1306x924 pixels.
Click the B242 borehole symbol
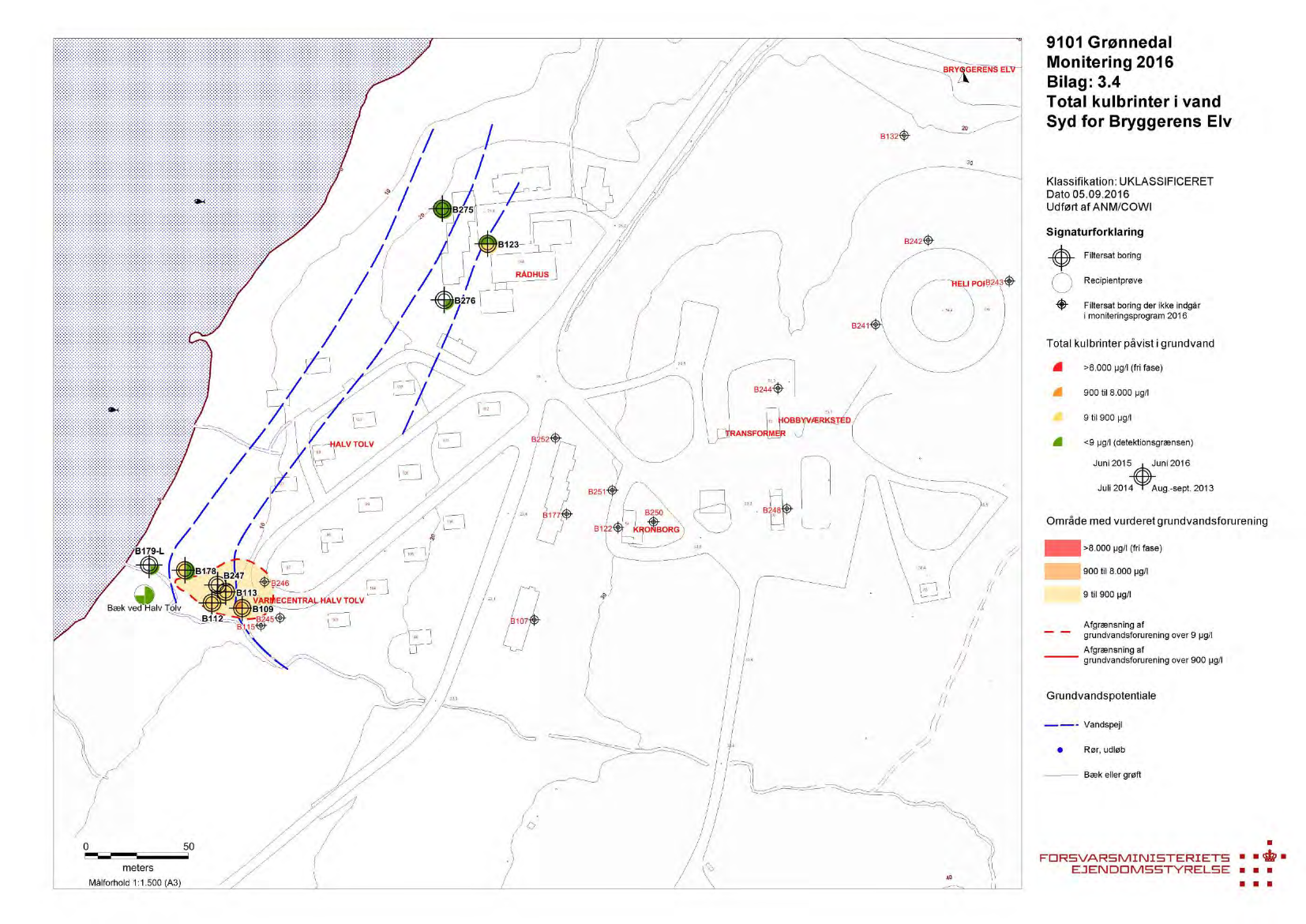(928, 240)
